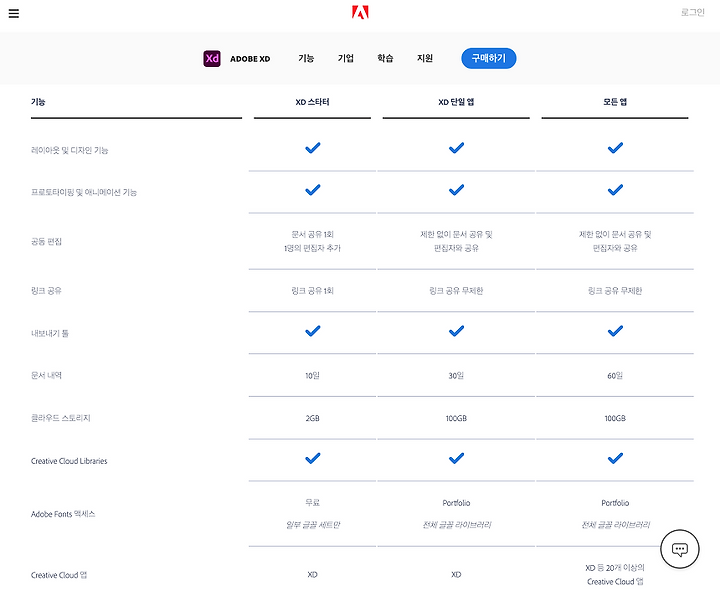Image resolution: width=720 pixels, height=591 pixels.
Task: Click the 문서 내역 row label
Action: pos(46,376)
